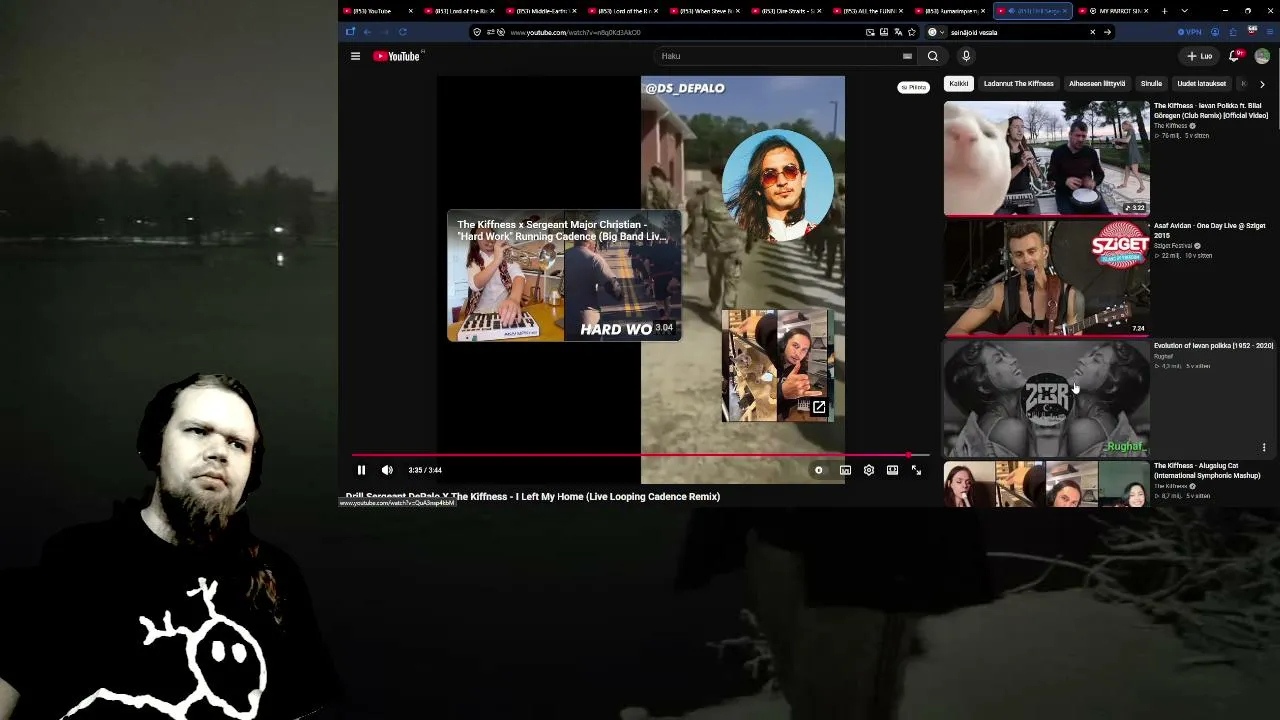Pause the video
The image size is (1280, 720).
tap(361, 470)
